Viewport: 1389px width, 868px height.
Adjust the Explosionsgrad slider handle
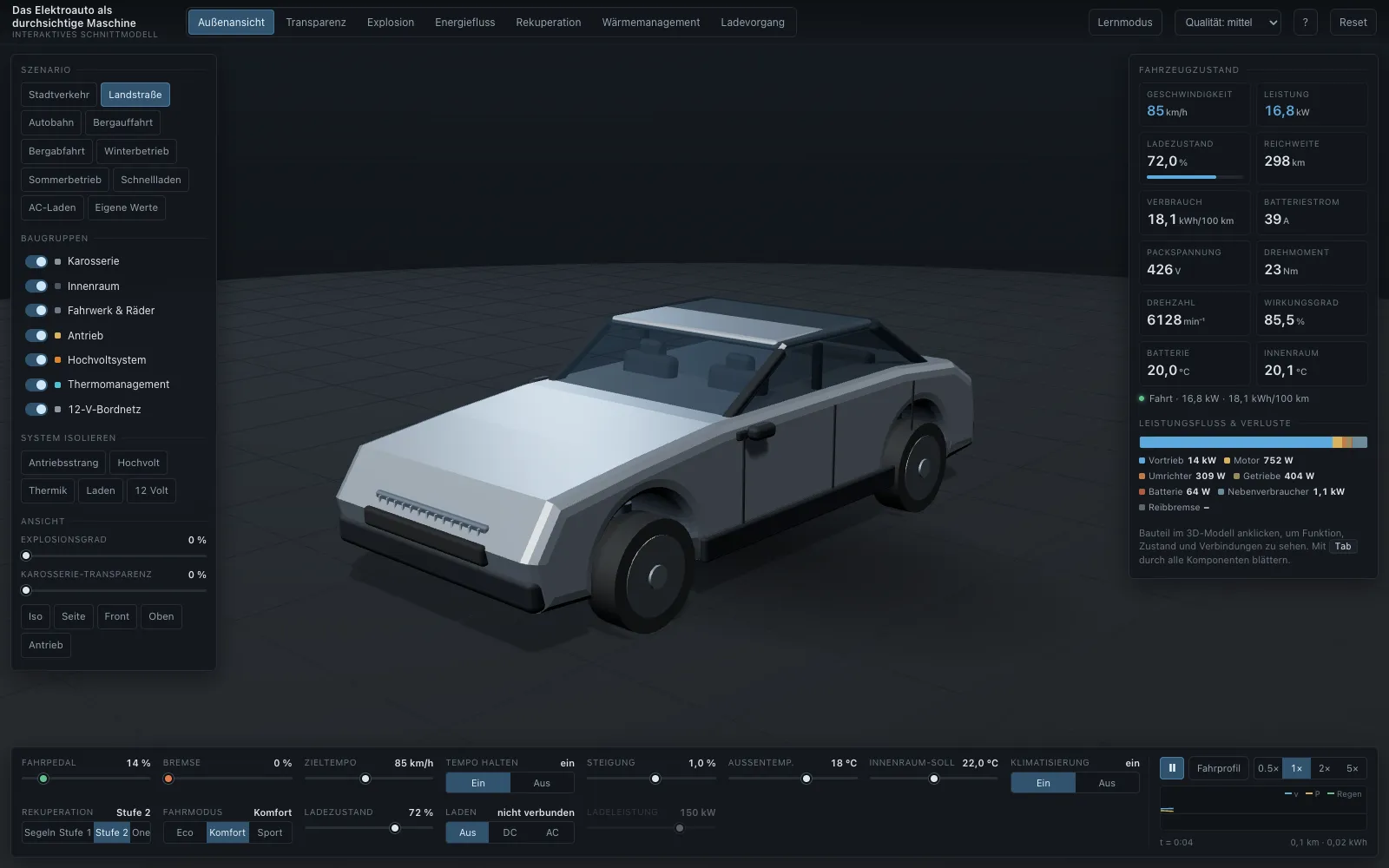(x=26, y=556)
